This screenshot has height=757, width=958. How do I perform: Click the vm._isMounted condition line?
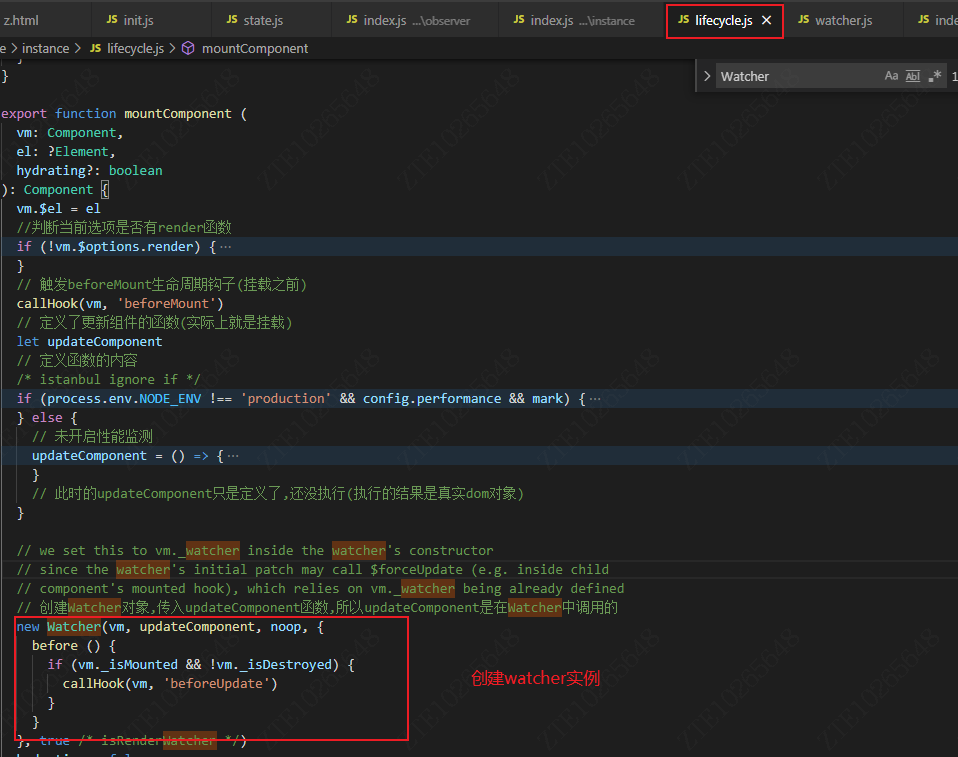(x=201, y=665)
